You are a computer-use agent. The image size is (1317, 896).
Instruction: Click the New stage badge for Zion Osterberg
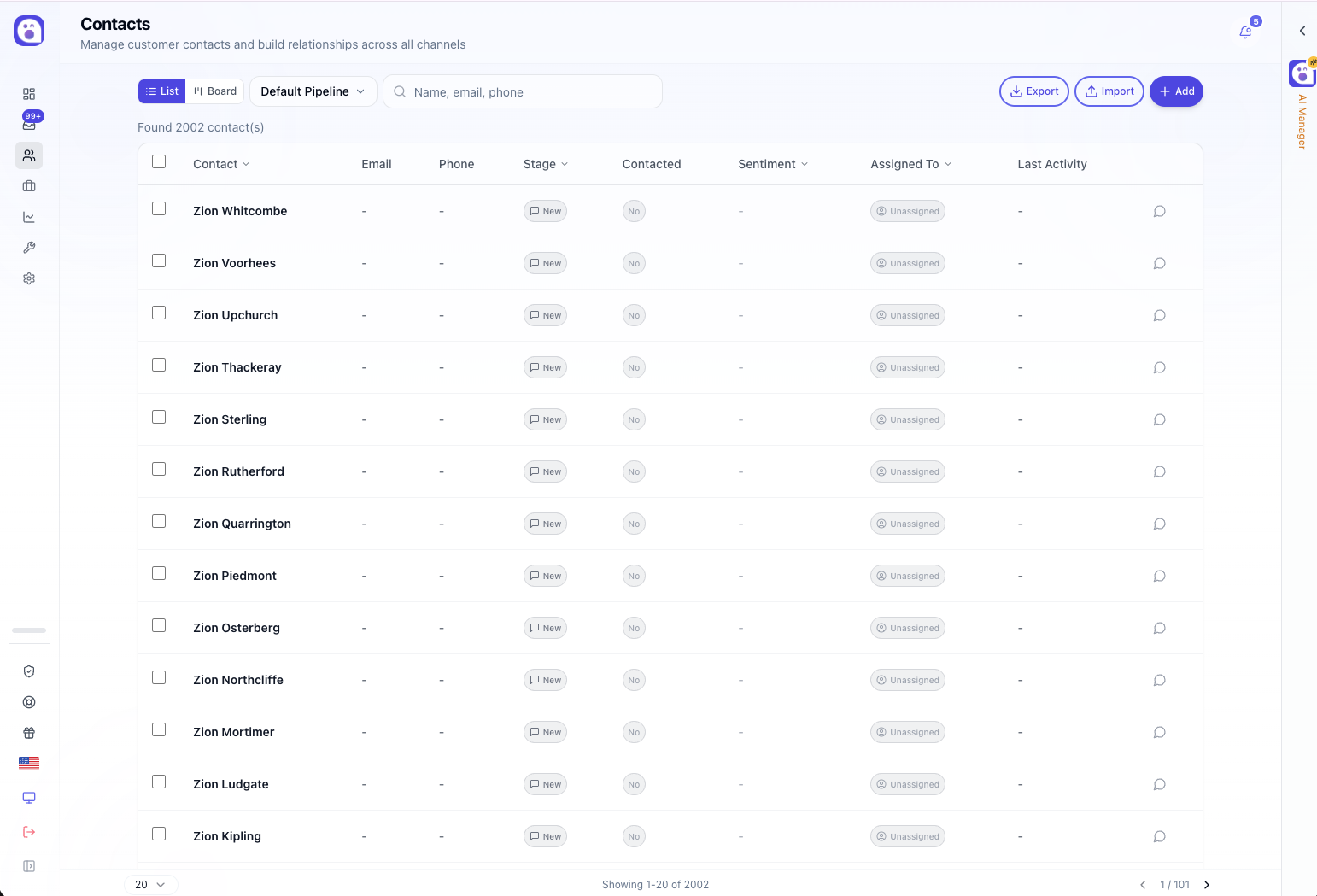tap(545, 628)
